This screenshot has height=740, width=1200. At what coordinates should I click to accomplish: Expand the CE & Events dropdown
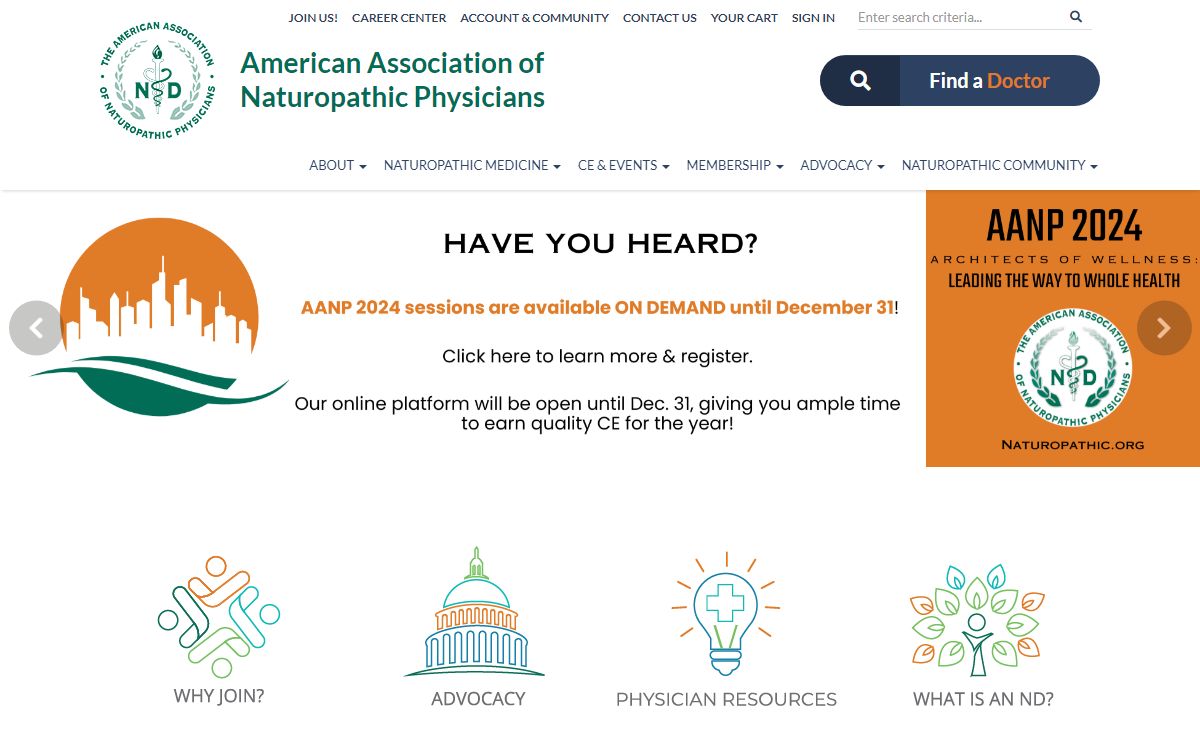(x=624, y=165)
